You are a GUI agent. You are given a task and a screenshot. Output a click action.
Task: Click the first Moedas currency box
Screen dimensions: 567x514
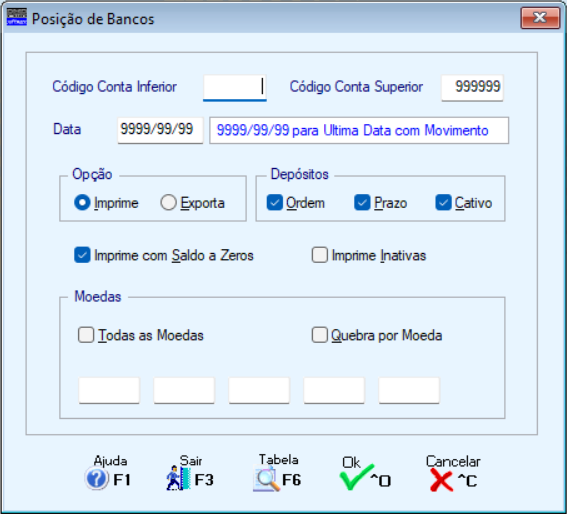point(109,390)
